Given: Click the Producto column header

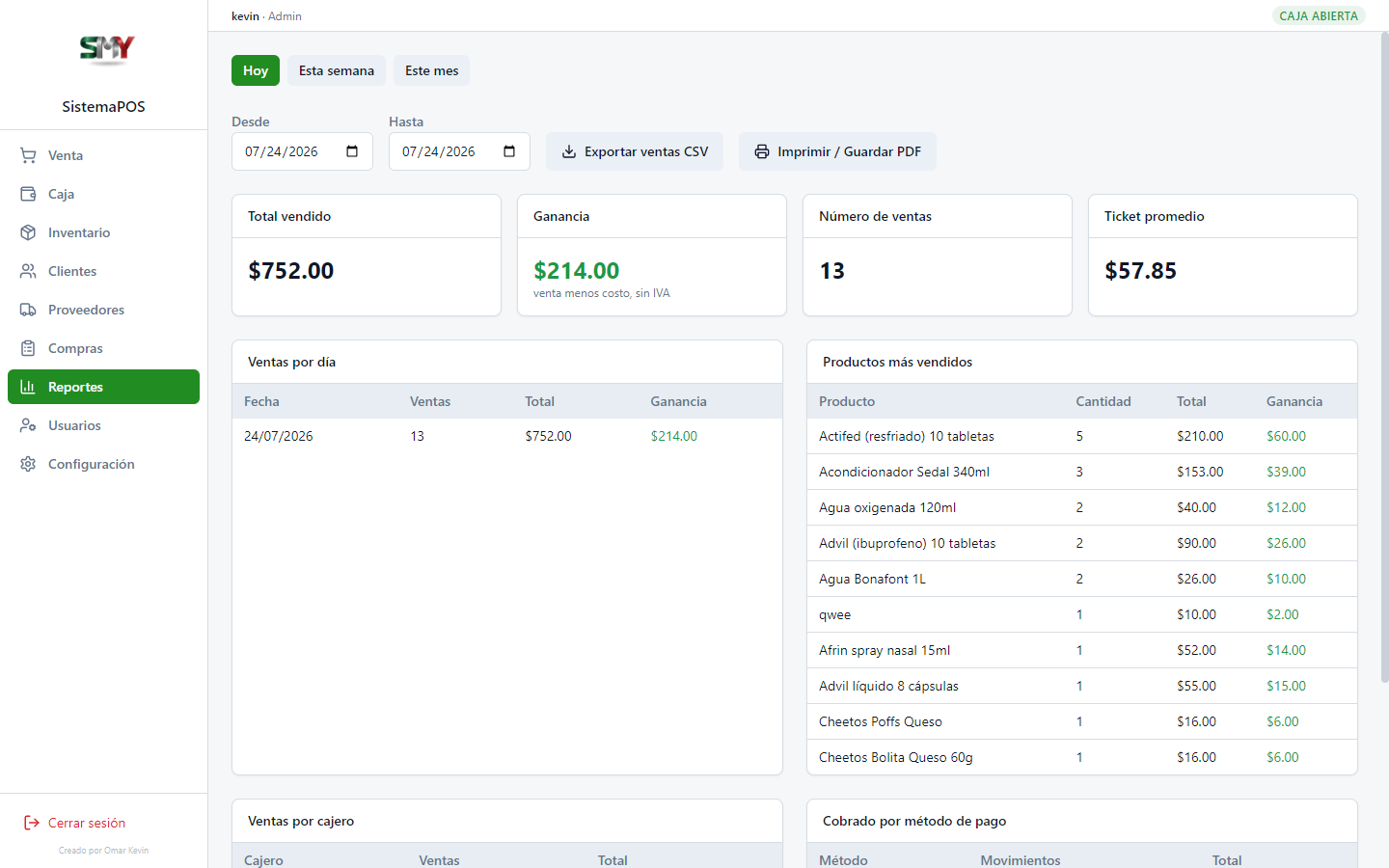Looking at the screenshot, I should [x=847, y=401].
